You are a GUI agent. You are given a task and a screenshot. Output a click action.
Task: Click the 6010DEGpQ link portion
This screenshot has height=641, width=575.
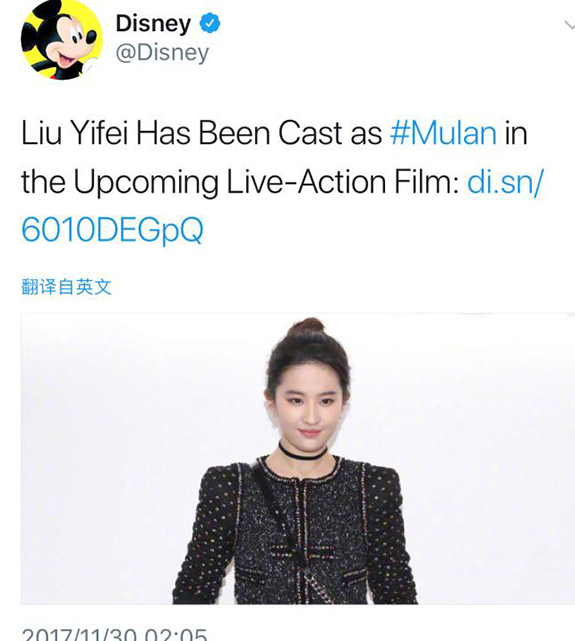pyautogui.click(x=112, y=231)
